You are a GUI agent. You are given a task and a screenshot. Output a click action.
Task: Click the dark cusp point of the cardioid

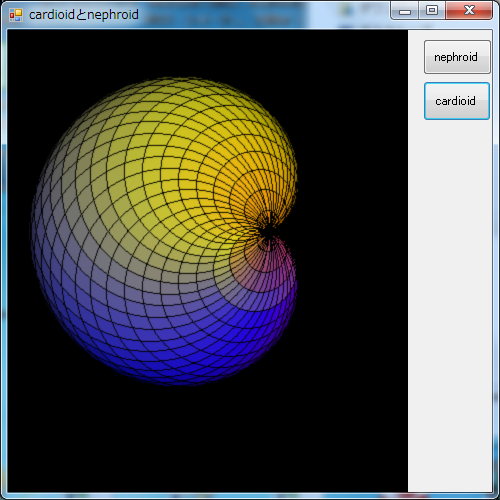267,231
